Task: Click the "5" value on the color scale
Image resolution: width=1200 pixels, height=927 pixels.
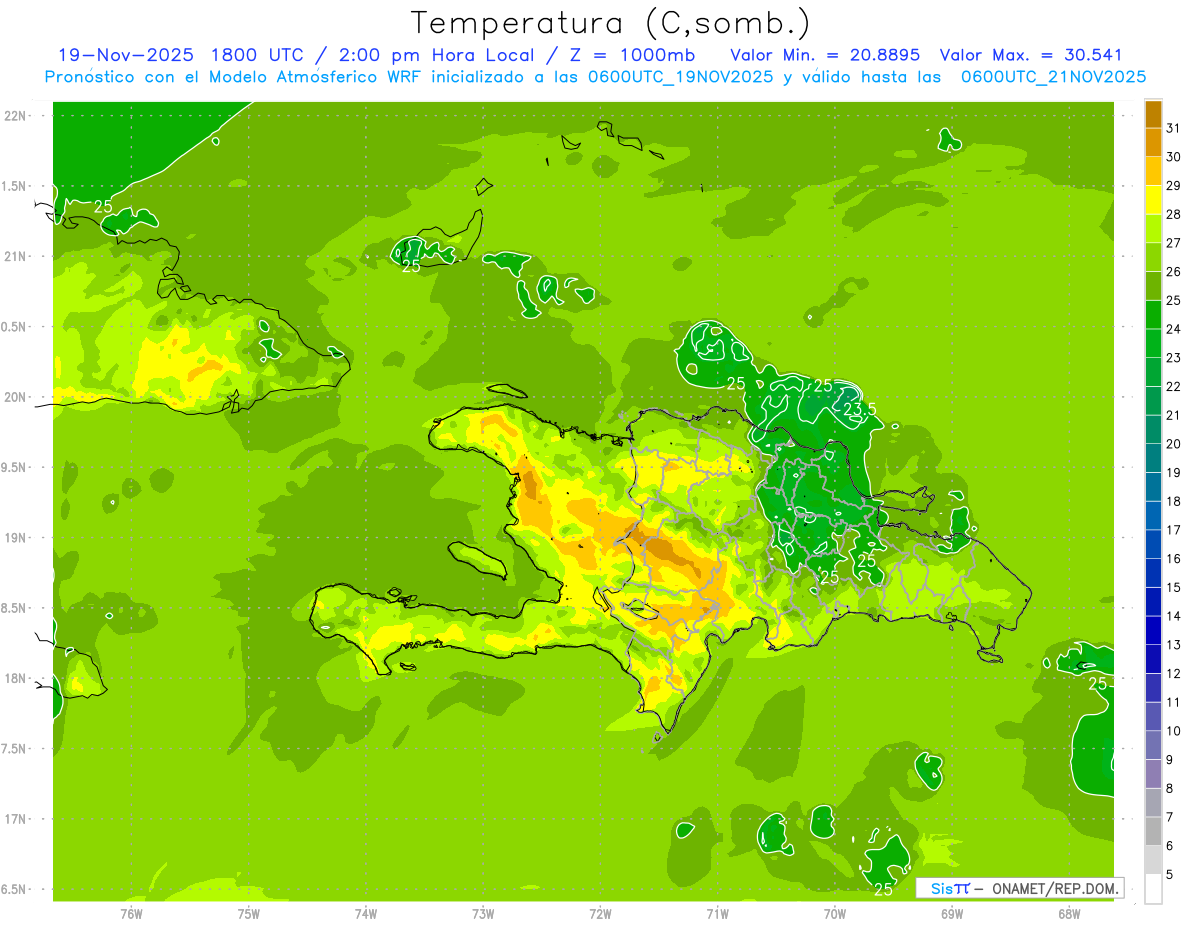Action: 1170,874
